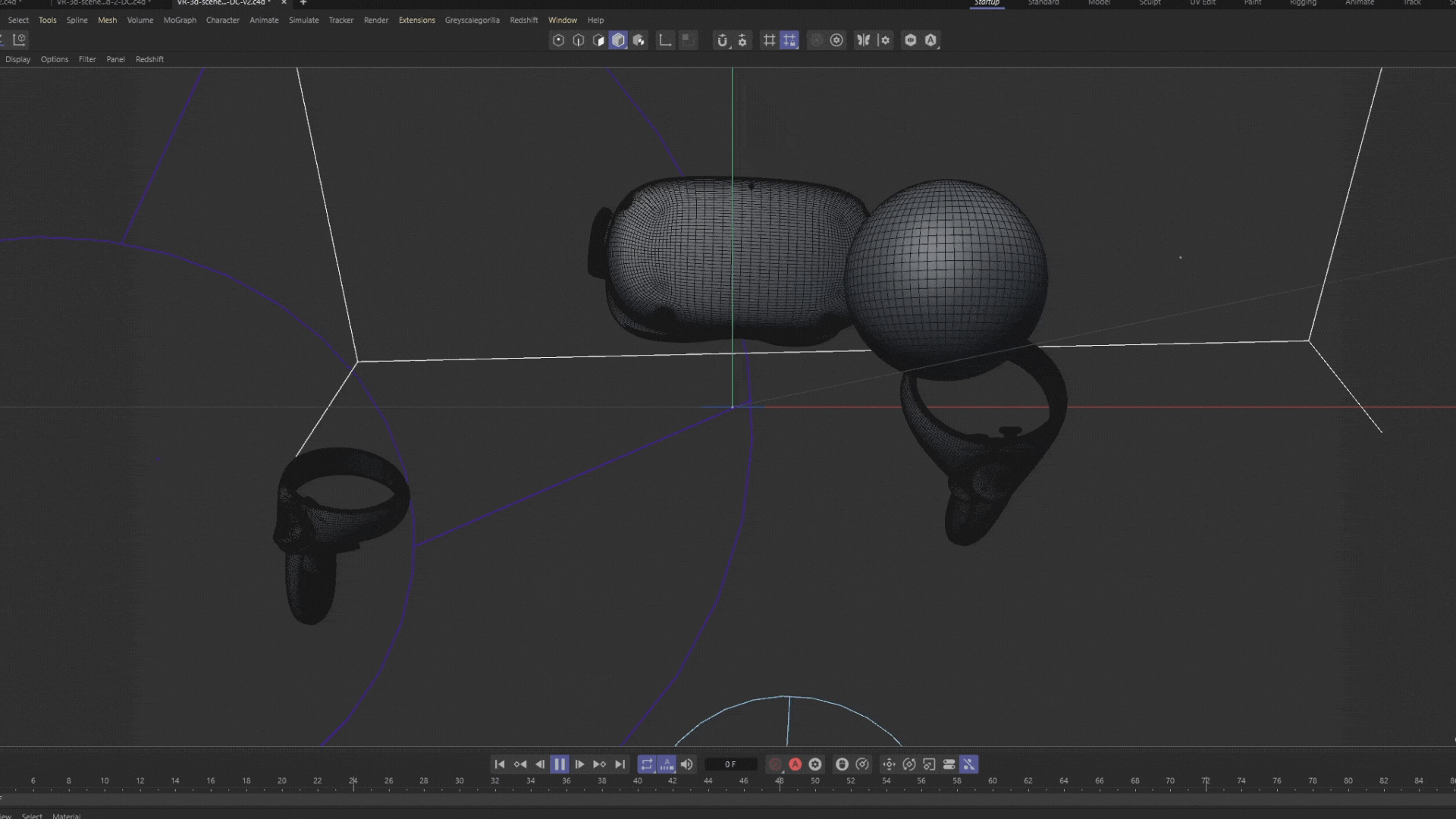Viewport: 1456px width, 819px height.
Task: Open the magnet Snap icon
Action: point(722,40)
